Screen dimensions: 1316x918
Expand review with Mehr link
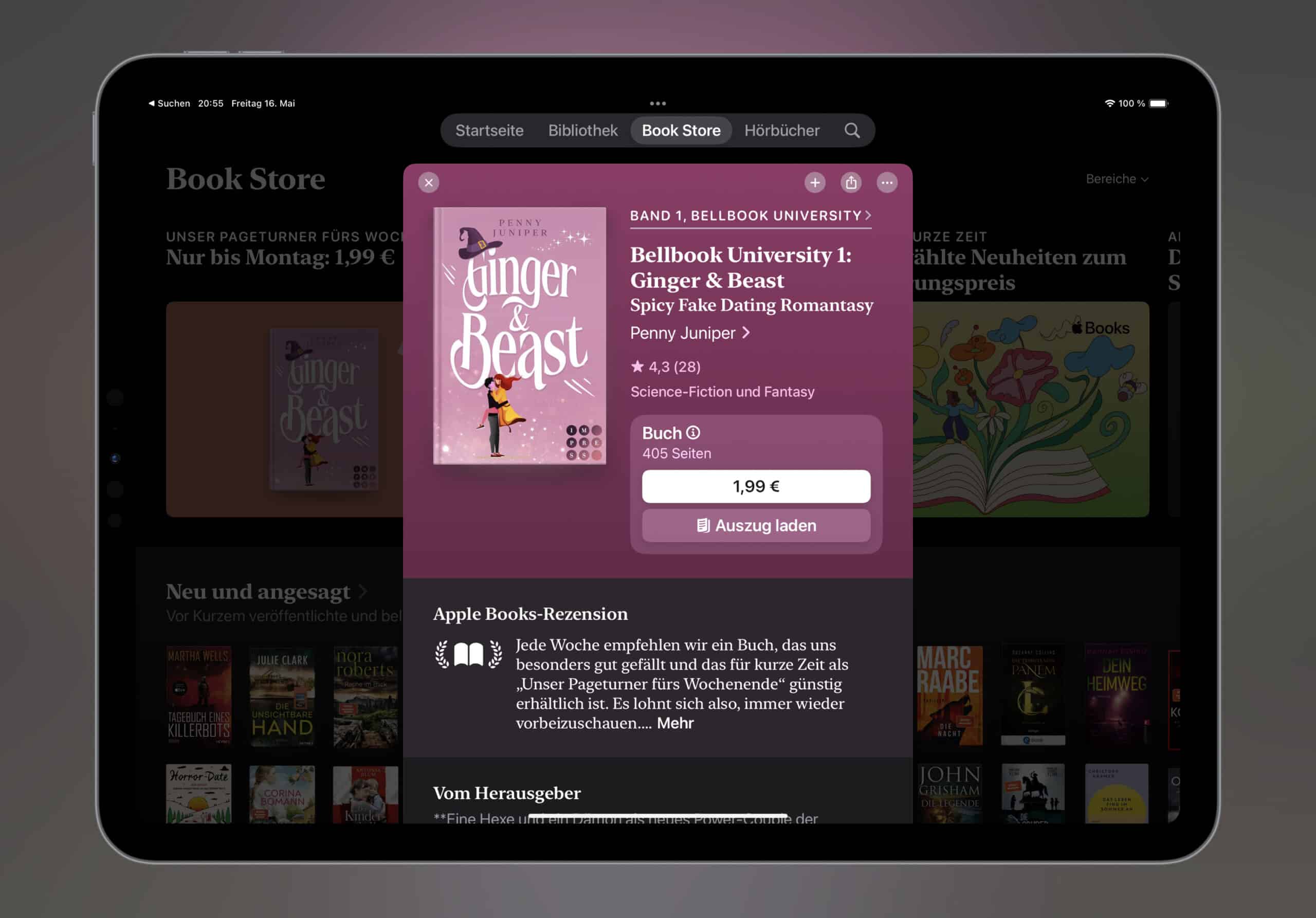(x=674, y=723)
